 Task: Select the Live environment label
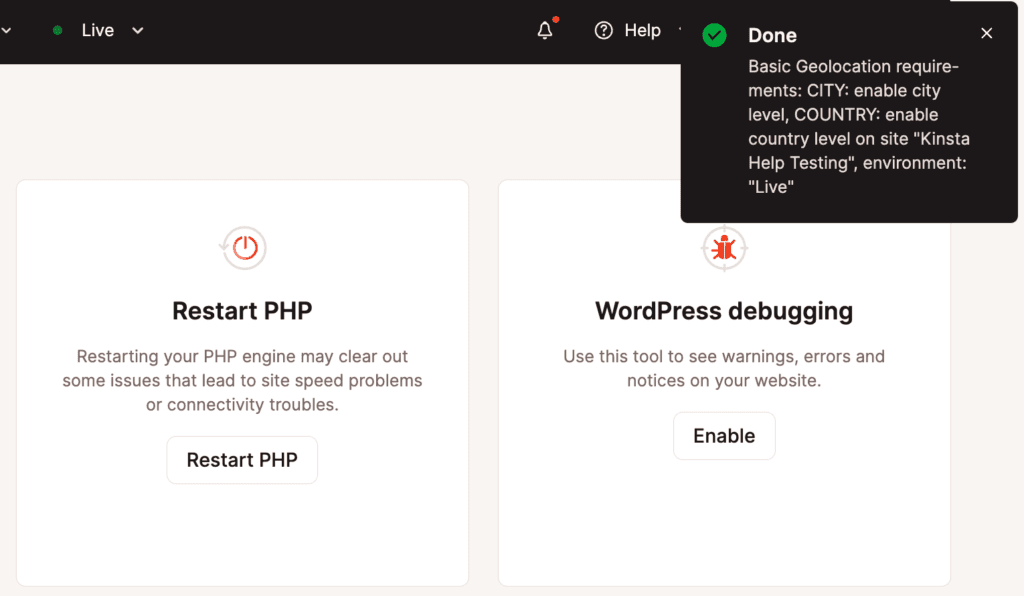(97, 30)
